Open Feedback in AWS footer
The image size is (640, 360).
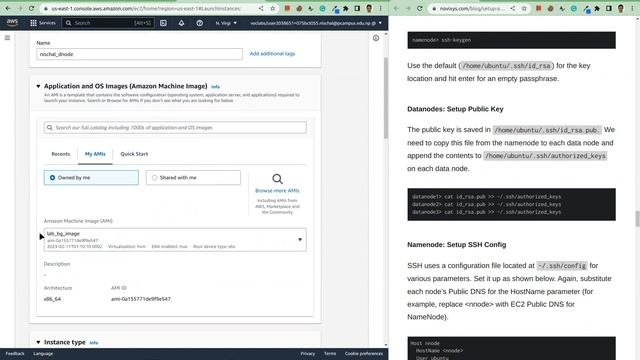coord(15,353)
